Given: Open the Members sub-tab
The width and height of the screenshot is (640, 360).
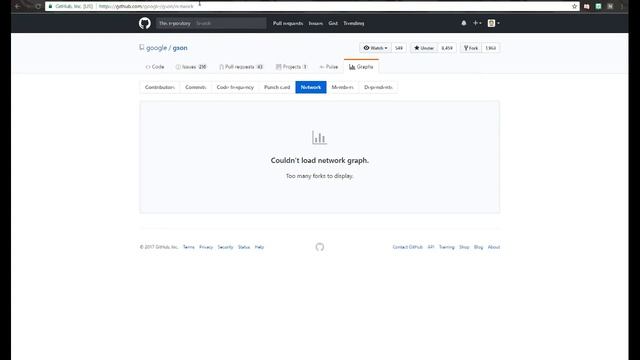Looking at the screenshot, I should [x=342, y=87].
